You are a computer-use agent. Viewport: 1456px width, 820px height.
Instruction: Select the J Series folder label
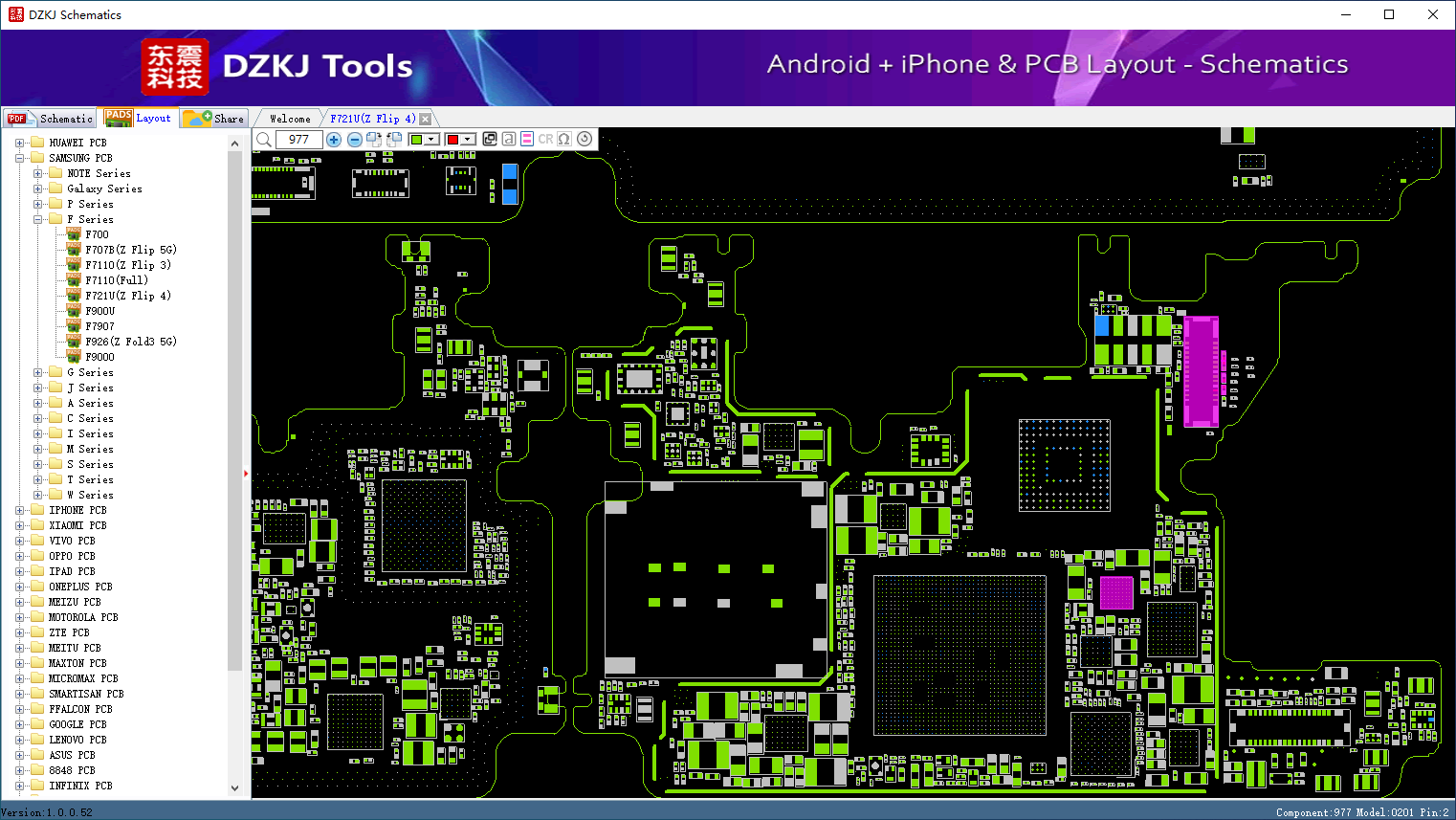pos(90,388)
